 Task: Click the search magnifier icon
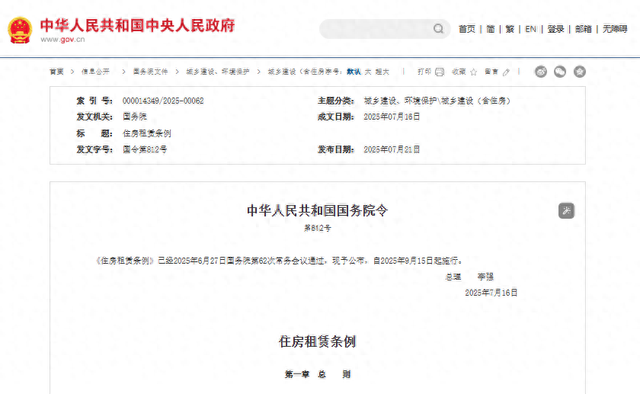(x=438, y=29)
